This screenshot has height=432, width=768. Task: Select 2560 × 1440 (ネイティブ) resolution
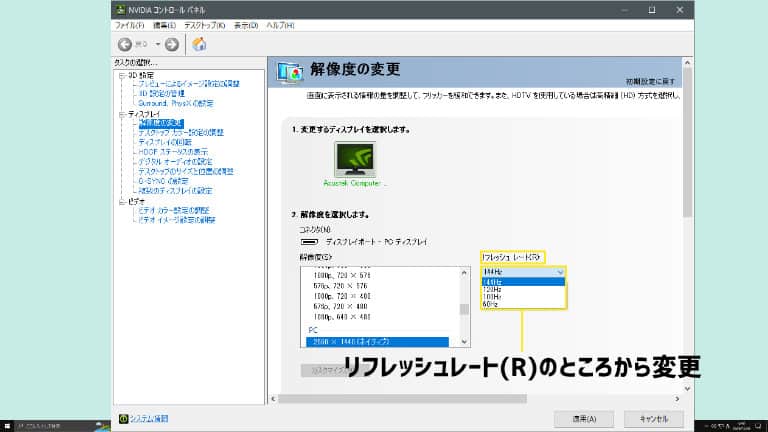click(x=377, y=342)
